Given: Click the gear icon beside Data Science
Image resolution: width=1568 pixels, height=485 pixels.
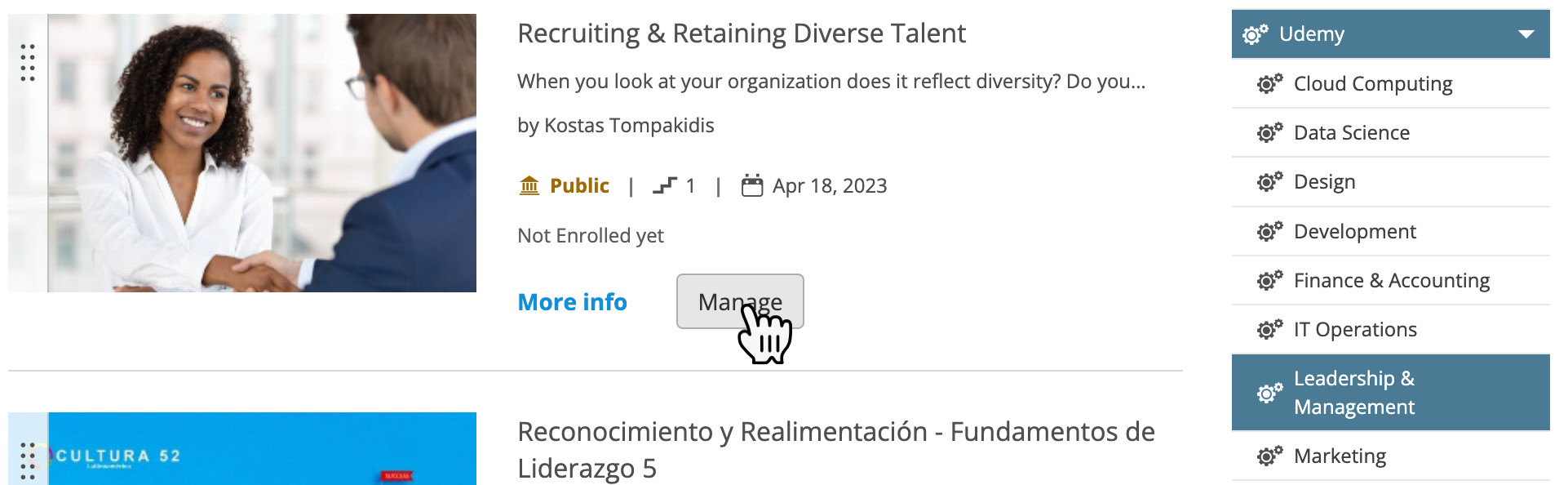Looking at the screenshot, I should (x=1269, y=133).
